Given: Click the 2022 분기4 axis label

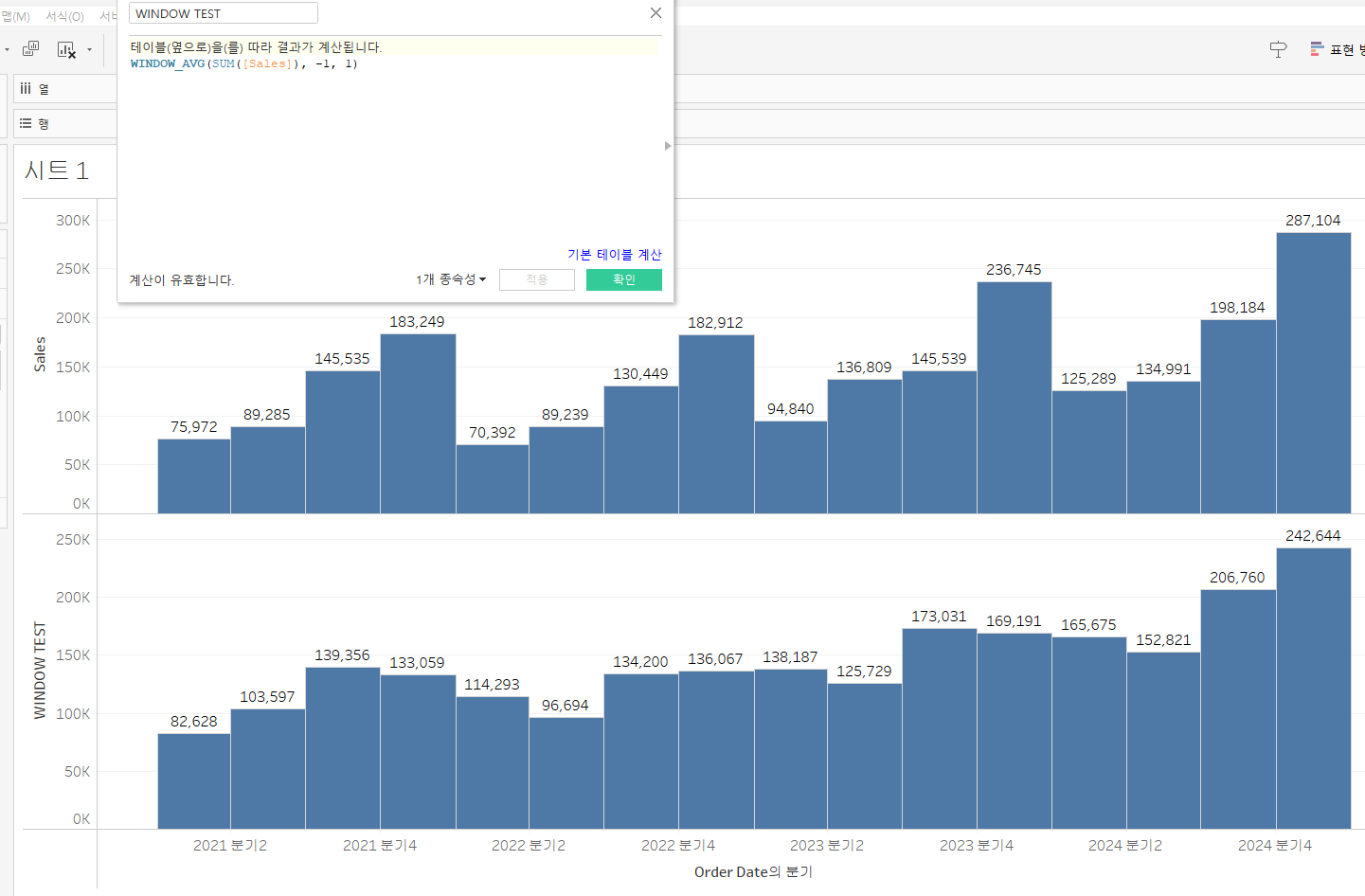Looking at the screenshot, I should [678, 845].
